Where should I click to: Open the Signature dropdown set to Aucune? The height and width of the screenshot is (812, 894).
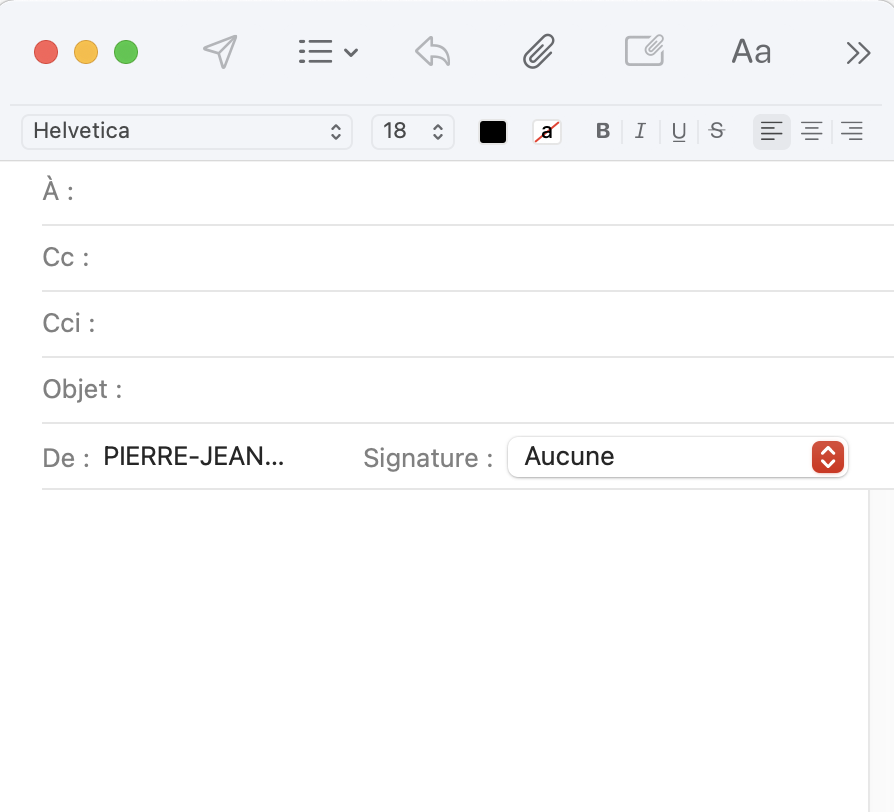coord(677,457)
